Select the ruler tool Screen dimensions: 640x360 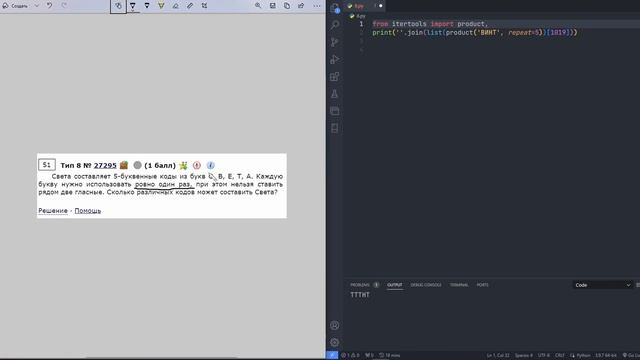(190, 6)
